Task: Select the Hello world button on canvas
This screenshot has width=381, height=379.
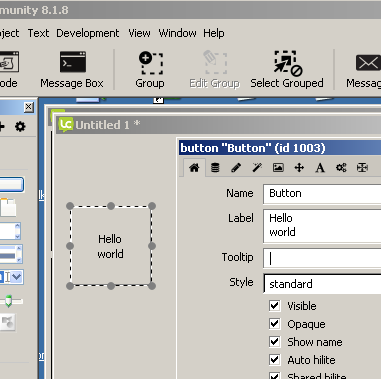Action: tap(111, 246)
